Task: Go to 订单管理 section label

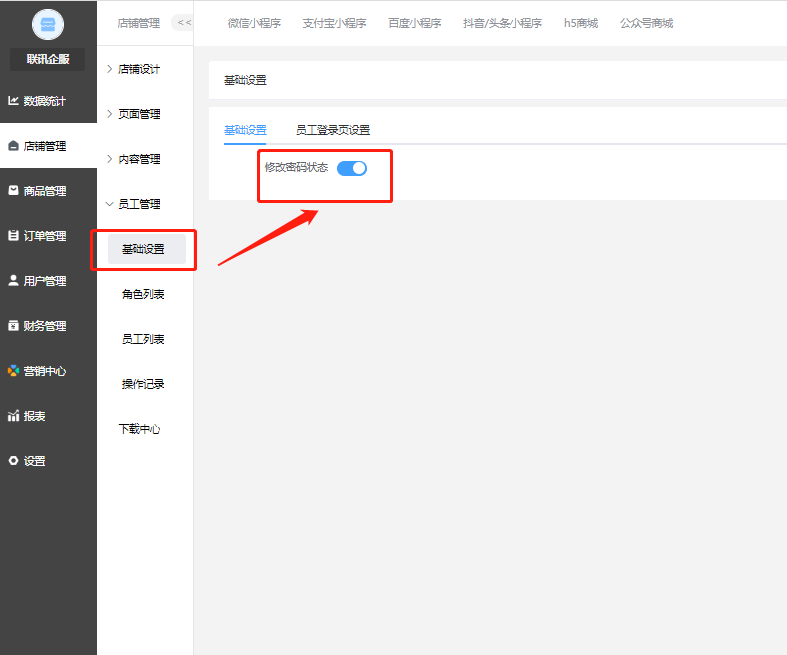Action: [45, 236]
